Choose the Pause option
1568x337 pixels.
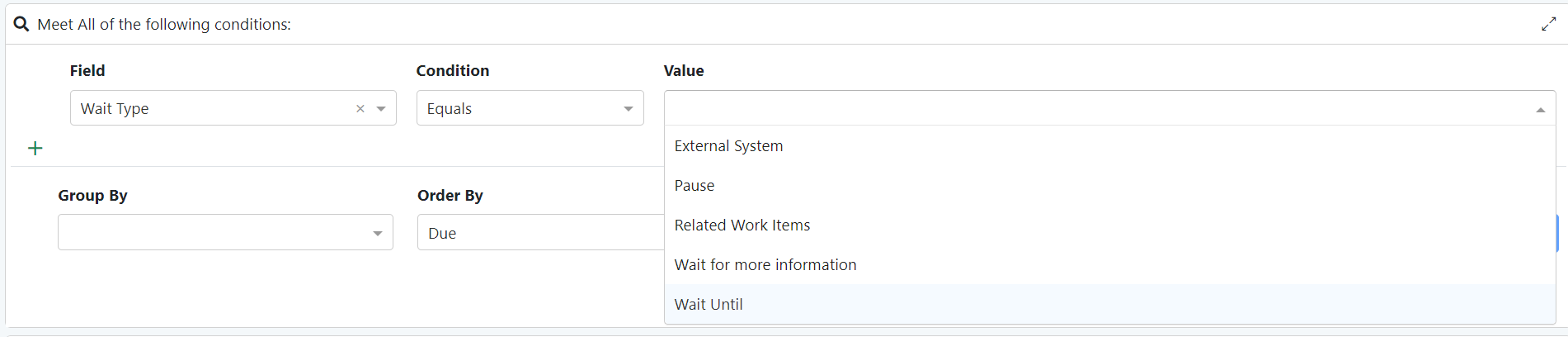tap(695, 186)
